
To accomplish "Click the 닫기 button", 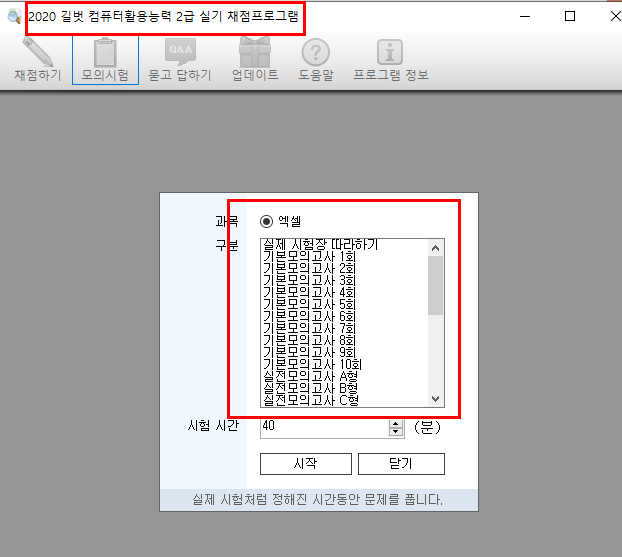I will pos(401,463).
